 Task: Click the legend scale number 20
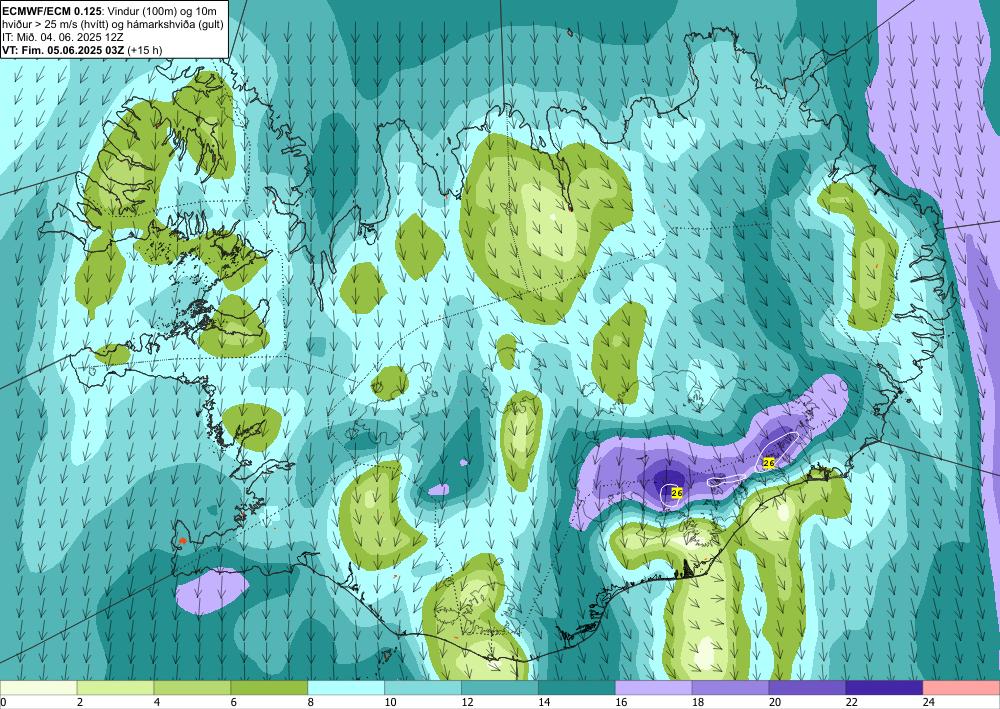pyautogui.click(x=775, y=702)
